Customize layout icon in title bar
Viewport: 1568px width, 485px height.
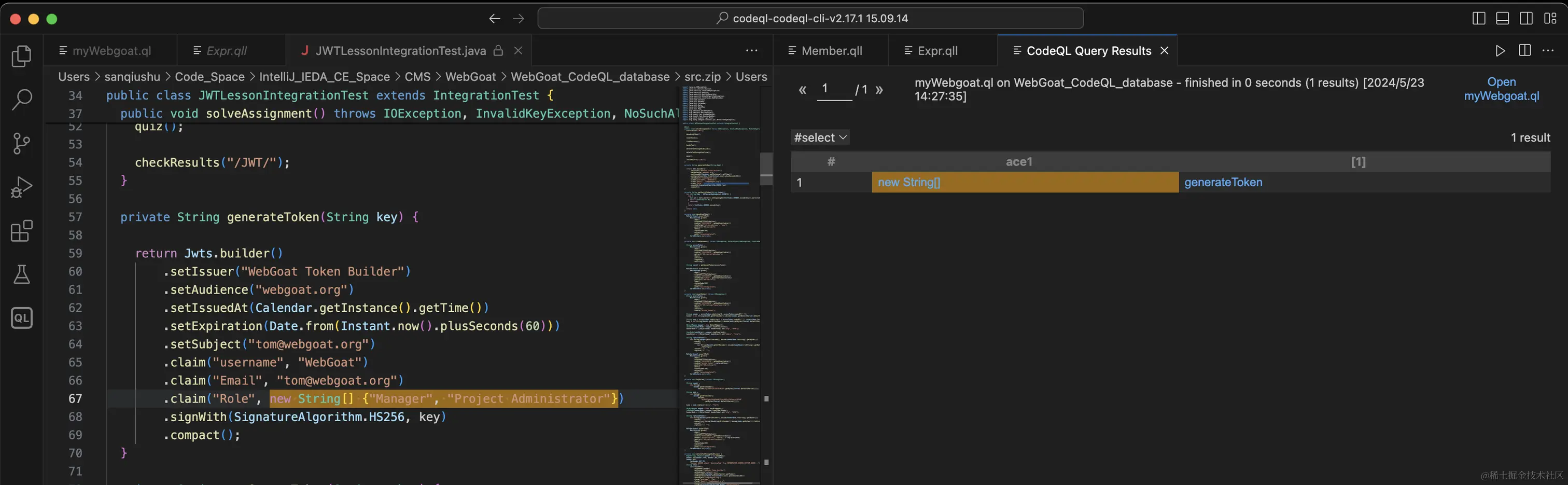1550,18
